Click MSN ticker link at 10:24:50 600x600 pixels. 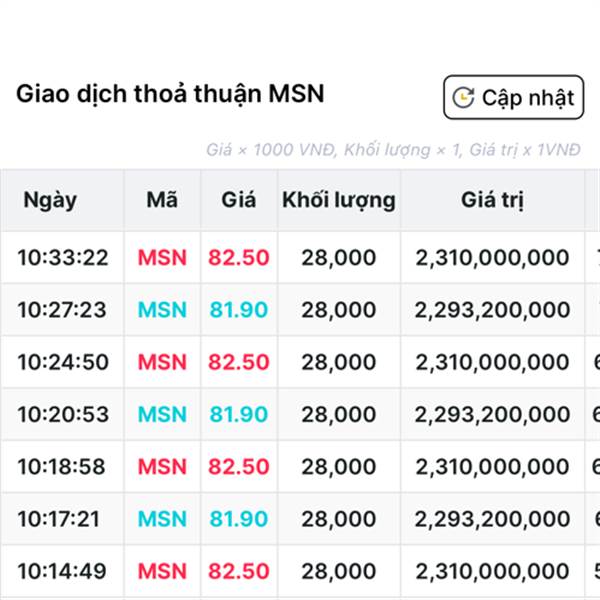coord(162,362)
